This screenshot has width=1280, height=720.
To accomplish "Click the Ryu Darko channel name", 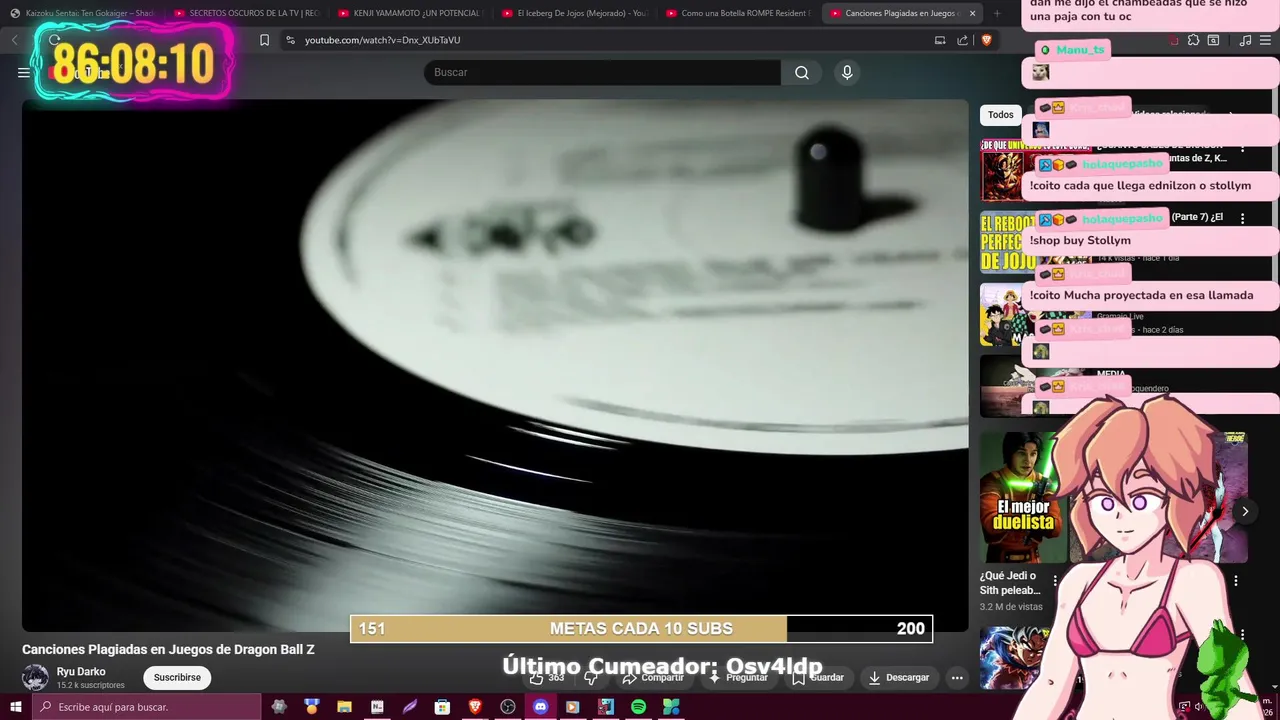I will [x=81, y=672].
